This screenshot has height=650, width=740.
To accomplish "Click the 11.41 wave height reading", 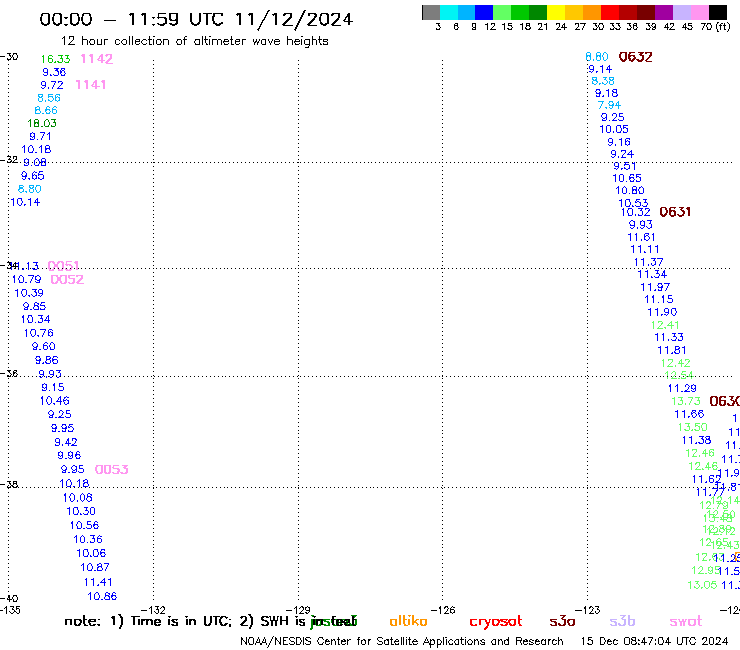I will point(98,582).
